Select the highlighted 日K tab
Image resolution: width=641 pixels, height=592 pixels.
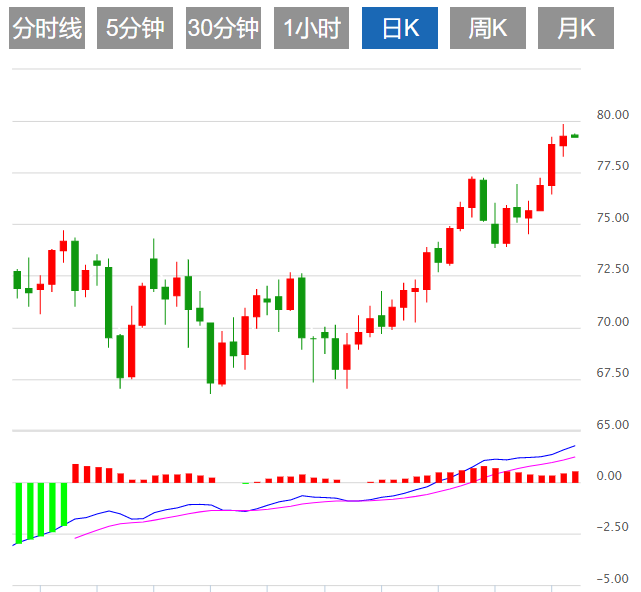click(400, 28)
